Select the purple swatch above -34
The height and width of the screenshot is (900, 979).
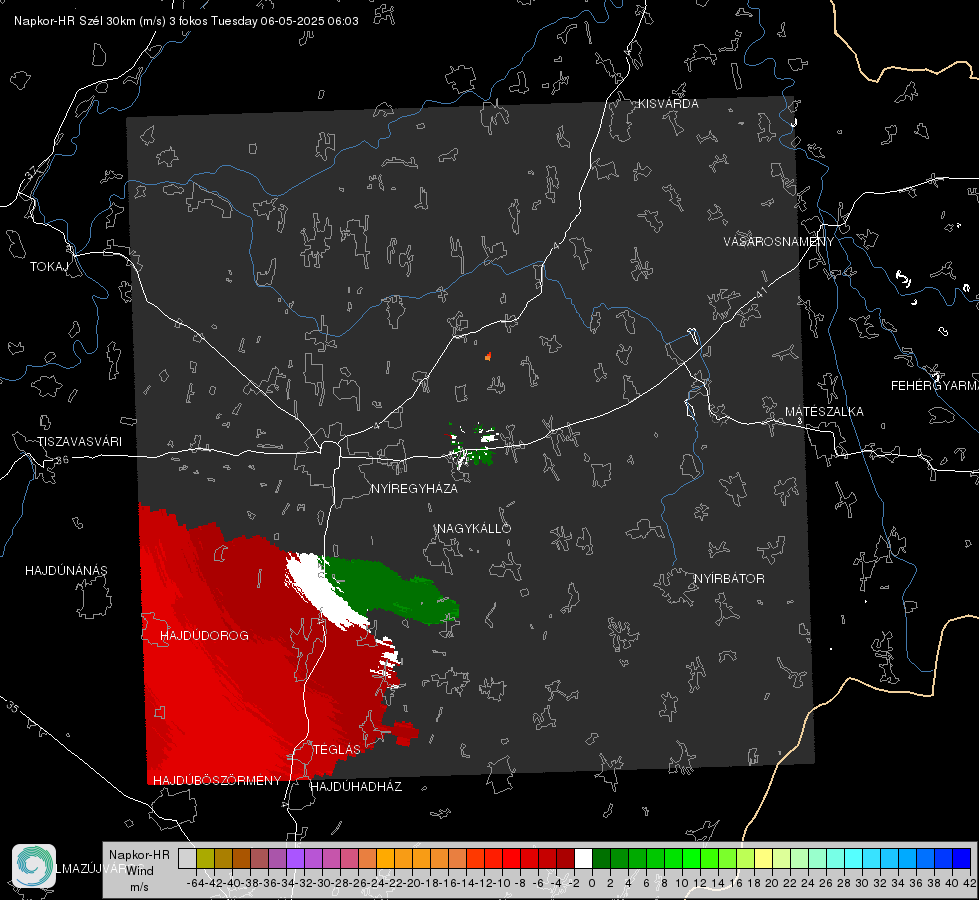tap(295, 859)
